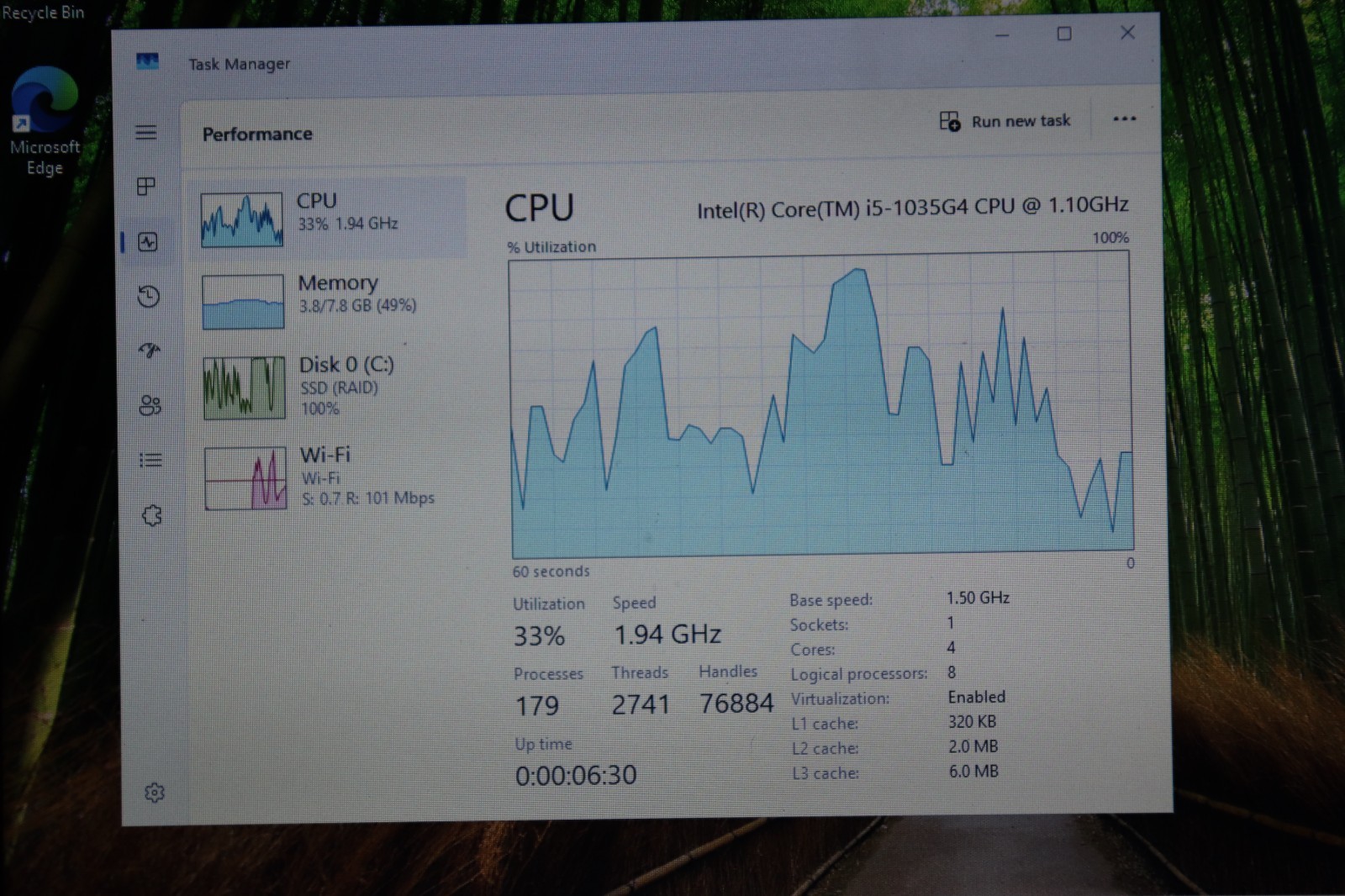Screen dimensions: 1345x896
Task: Click the Disk 0 mini graph thumbnail
Action: (x=244, y=387)
